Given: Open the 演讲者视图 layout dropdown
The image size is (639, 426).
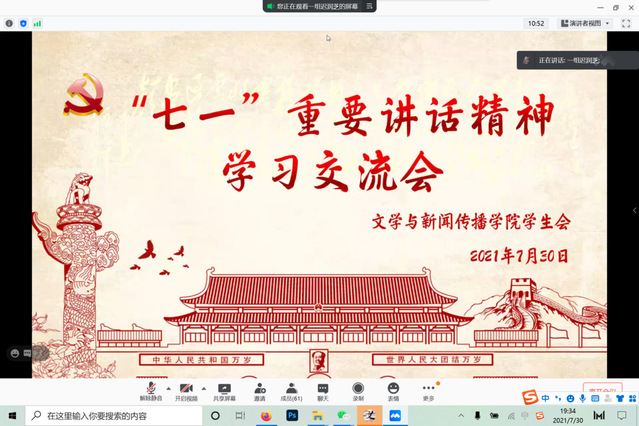Looking at the screenshot, I should coord(585,22).
